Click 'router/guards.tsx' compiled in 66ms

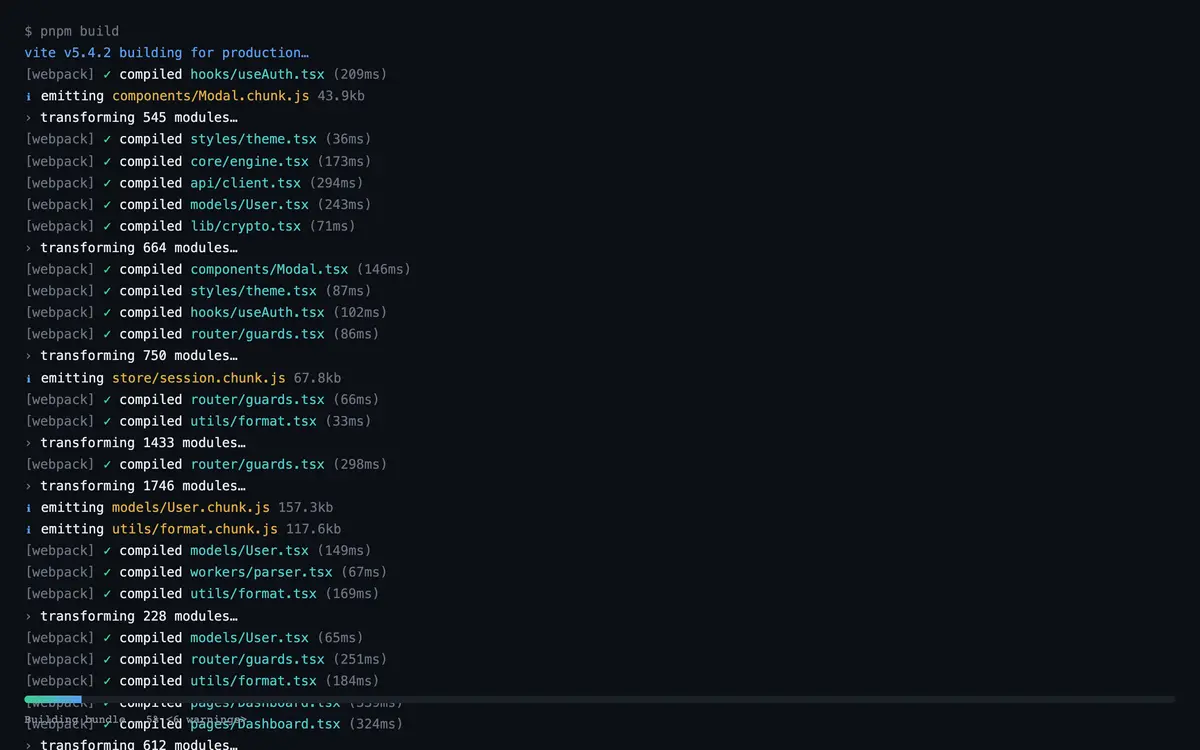pos(257,399)
